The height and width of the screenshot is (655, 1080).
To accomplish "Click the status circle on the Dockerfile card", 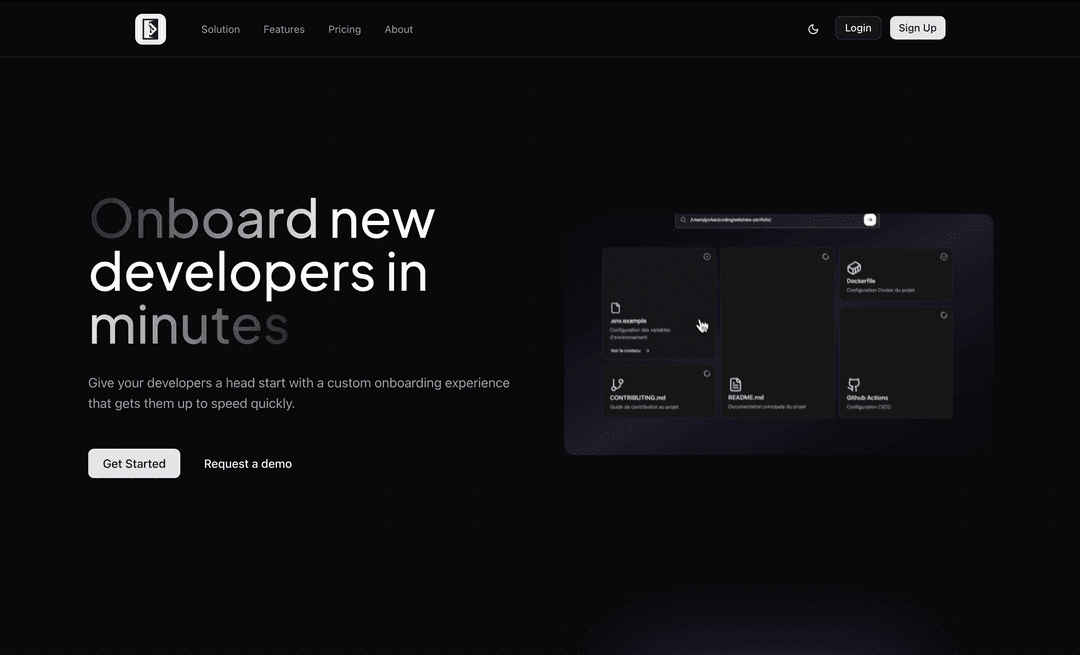I will coord(944,256).
